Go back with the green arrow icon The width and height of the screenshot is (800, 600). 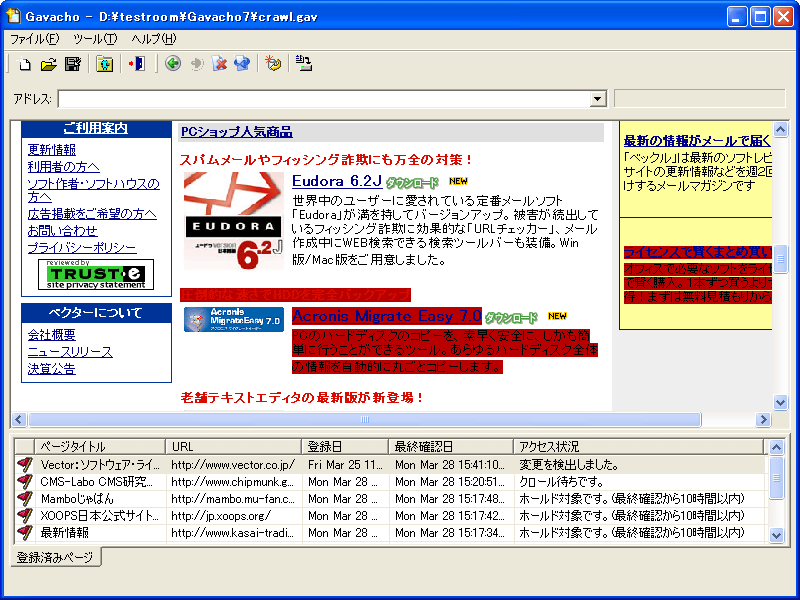[x=173, y=64]
